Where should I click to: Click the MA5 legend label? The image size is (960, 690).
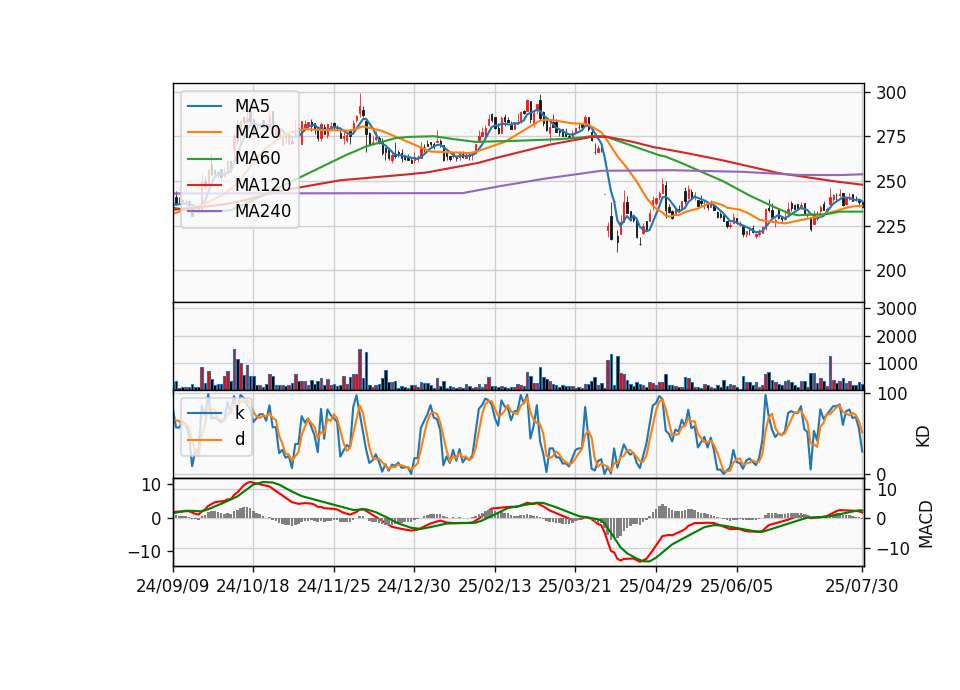tap(252, 106)
